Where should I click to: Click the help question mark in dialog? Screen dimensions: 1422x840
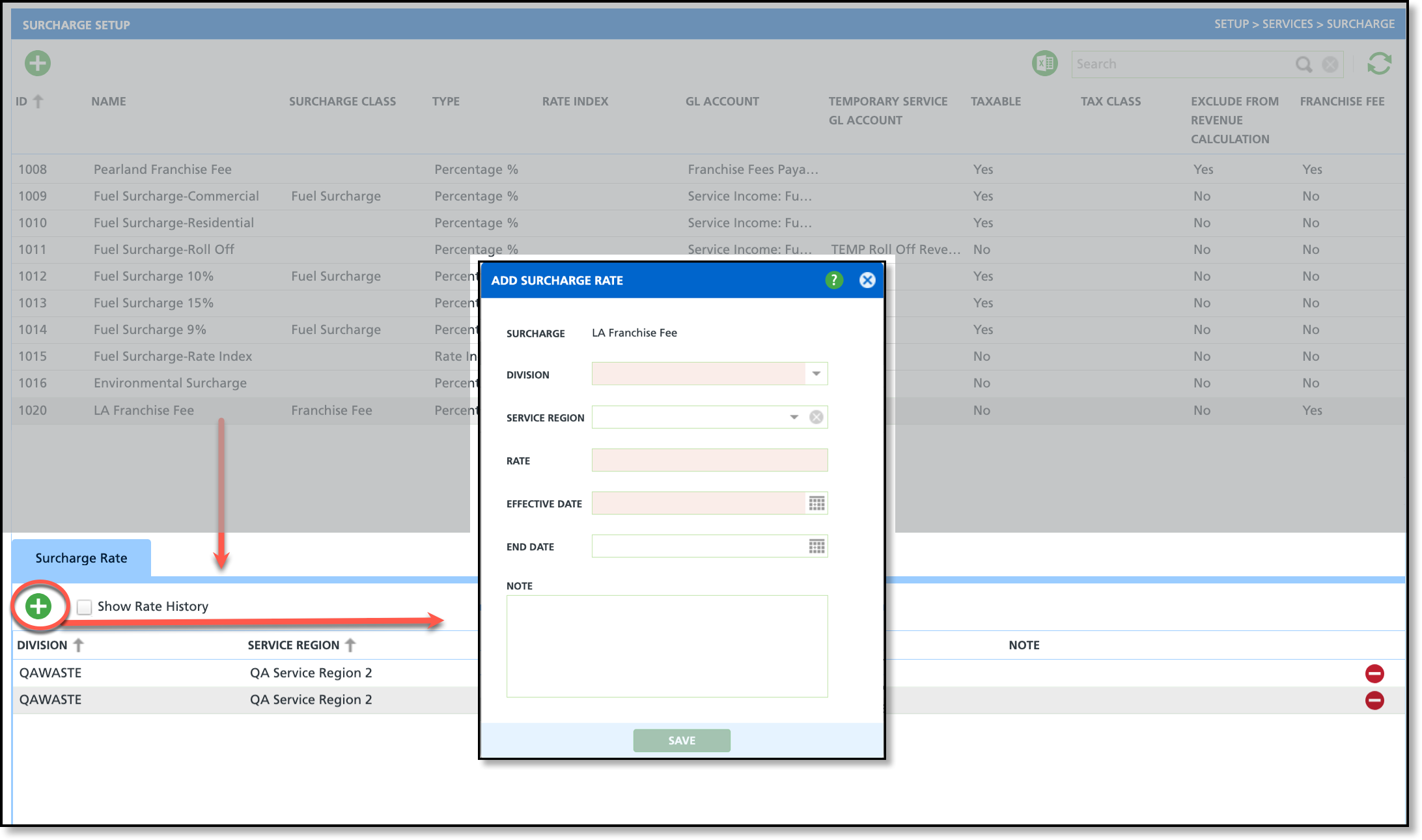click(834, 280)
